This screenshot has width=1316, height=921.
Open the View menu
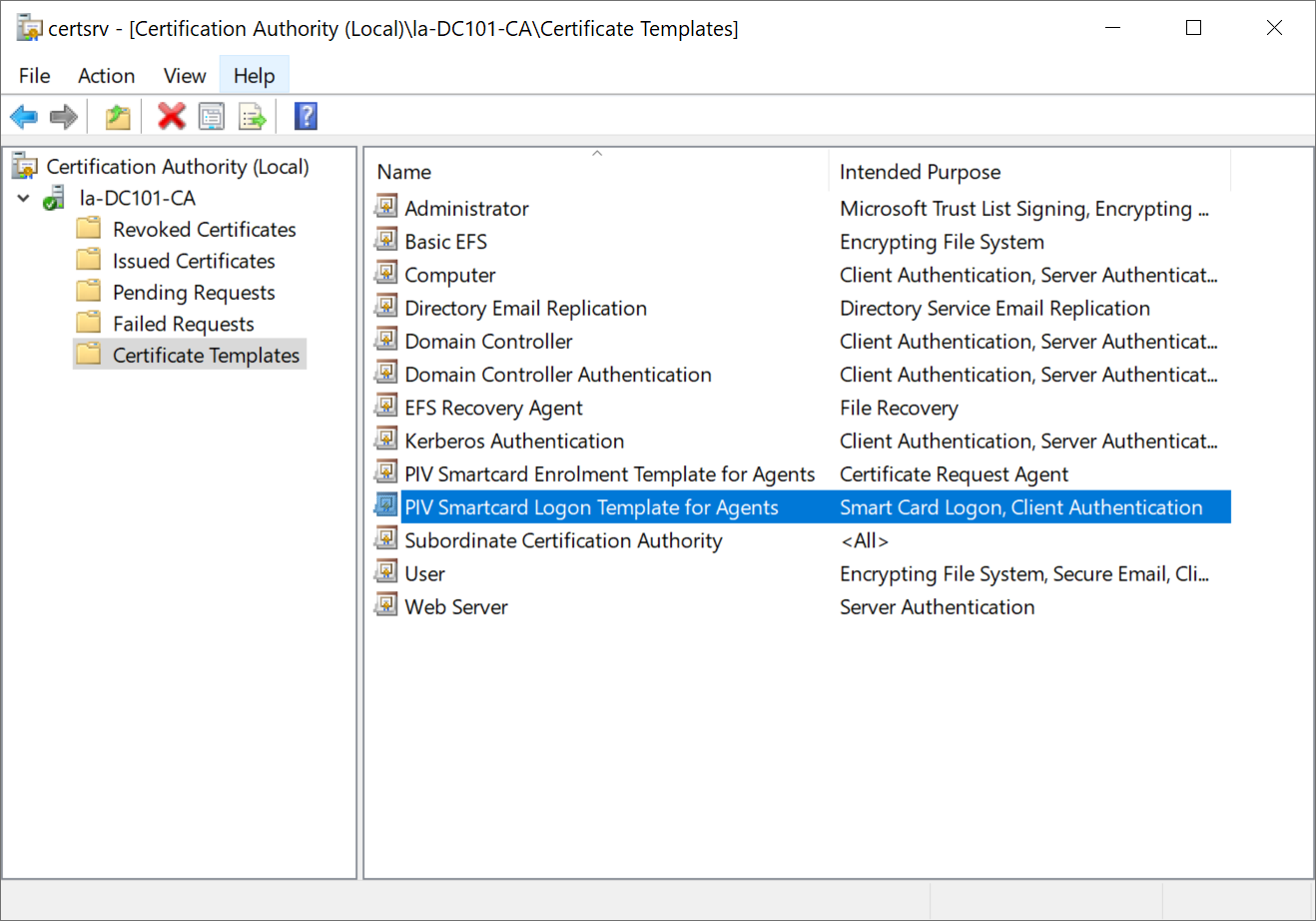[185, 76]
